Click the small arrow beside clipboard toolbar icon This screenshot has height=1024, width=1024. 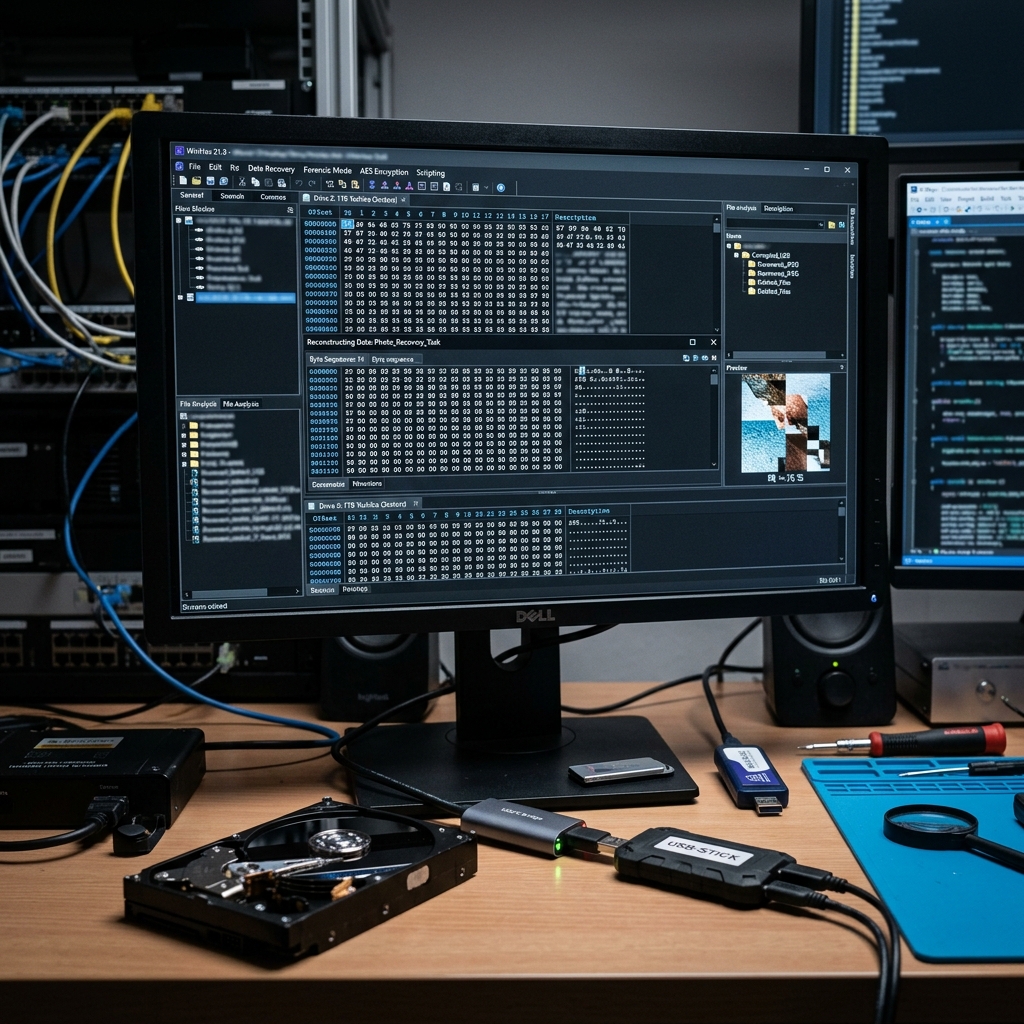coord(486,187)
